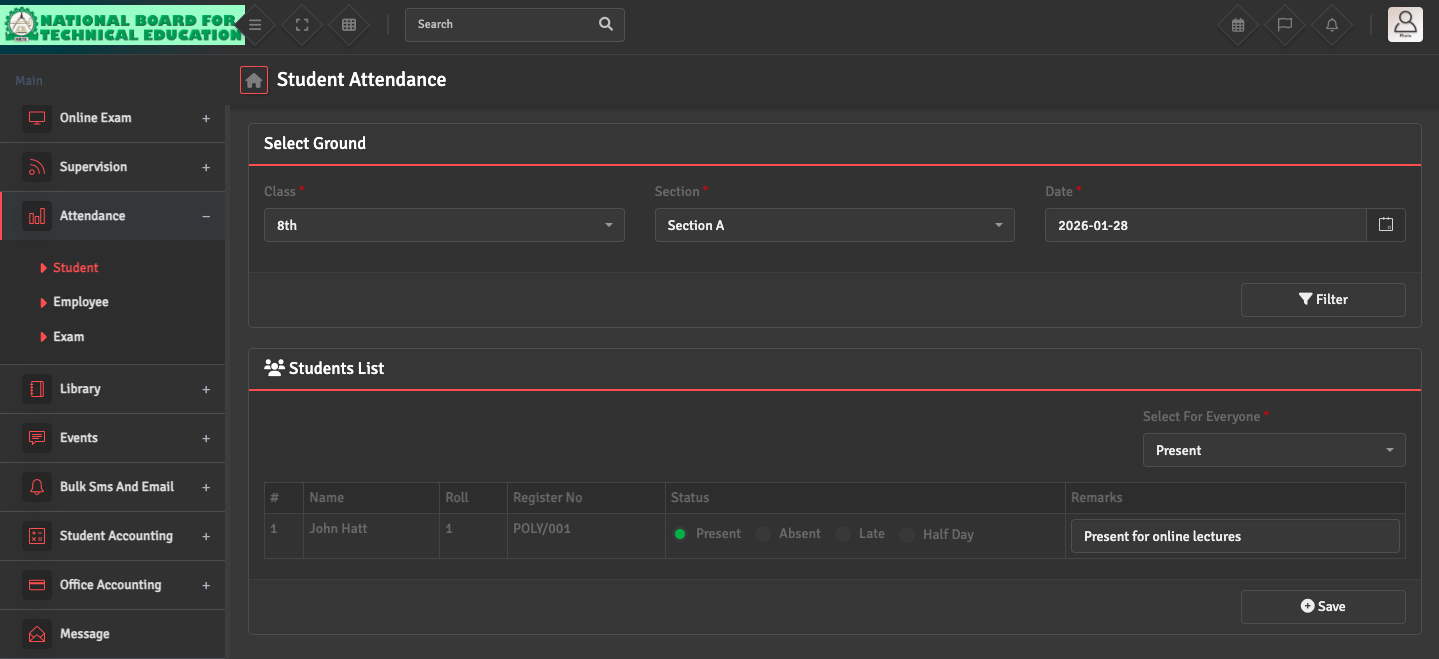Toggle fullscreen mode icon in top bar

pyautogui.click(x=302, y=25)
